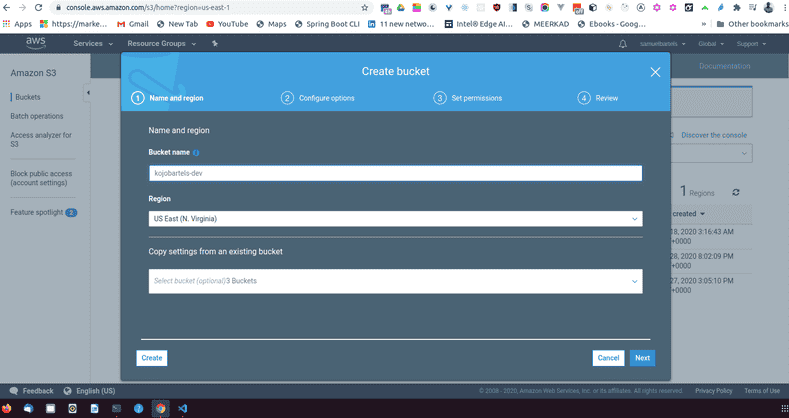Show more bookmarks with the chevron
This screenshot has width=789, height=418.
[703, 24]
